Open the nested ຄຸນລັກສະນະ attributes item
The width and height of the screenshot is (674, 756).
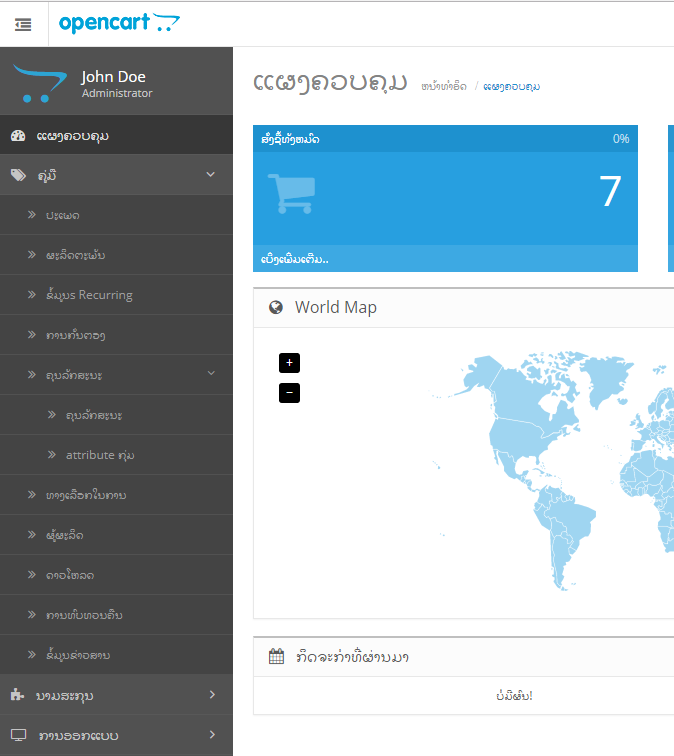click(x=116, y=415)
